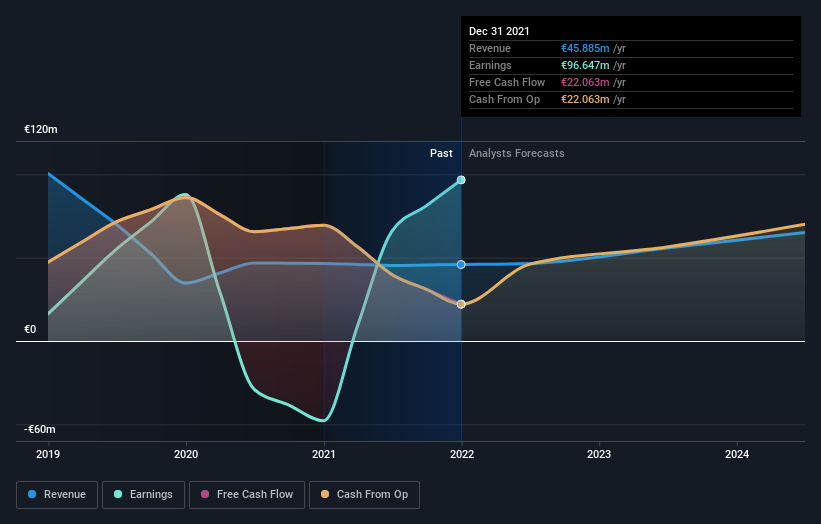Click the Free Cash Flow tooltip row label
The height and width of the screenshot is (524, 821).
click(507, 82)
